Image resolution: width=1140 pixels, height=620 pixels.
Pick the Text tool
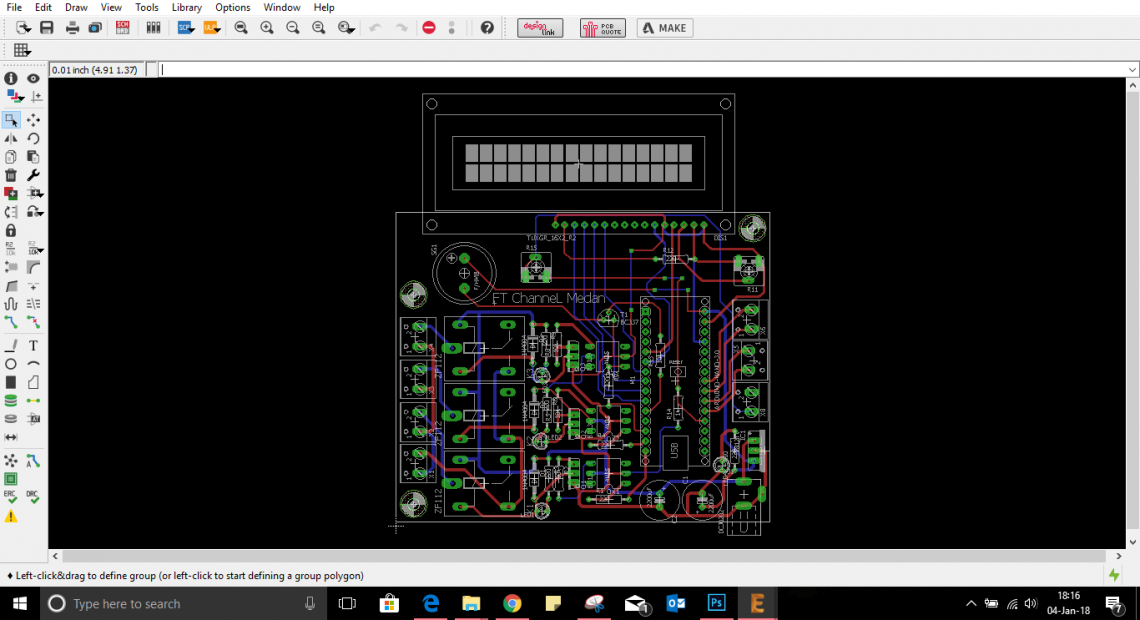pyautogui.click(x=33, y=346)
